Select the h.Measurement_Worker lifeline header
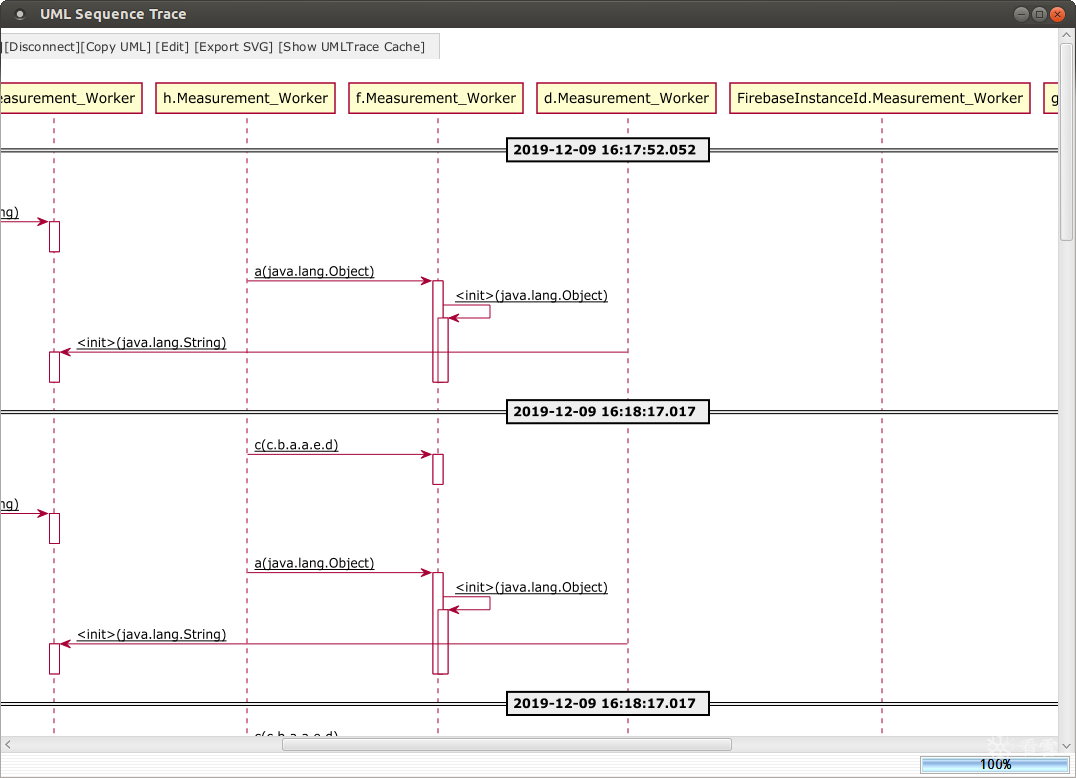 [246, 98]
